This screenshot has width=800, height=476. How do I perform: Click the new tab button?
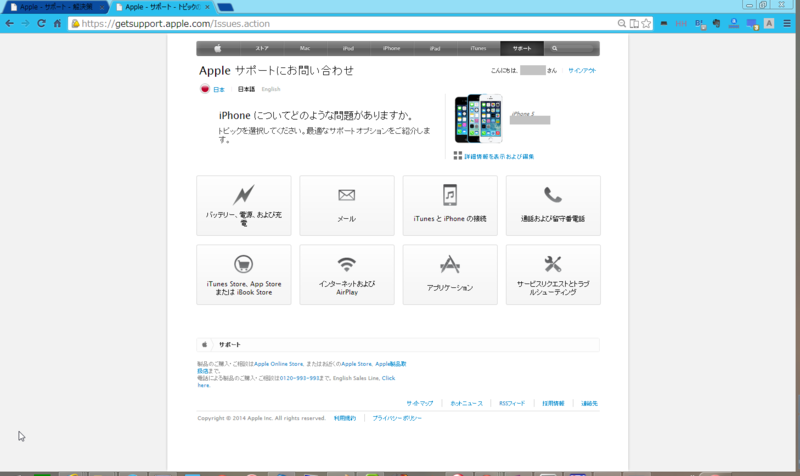tap(225, 7)
